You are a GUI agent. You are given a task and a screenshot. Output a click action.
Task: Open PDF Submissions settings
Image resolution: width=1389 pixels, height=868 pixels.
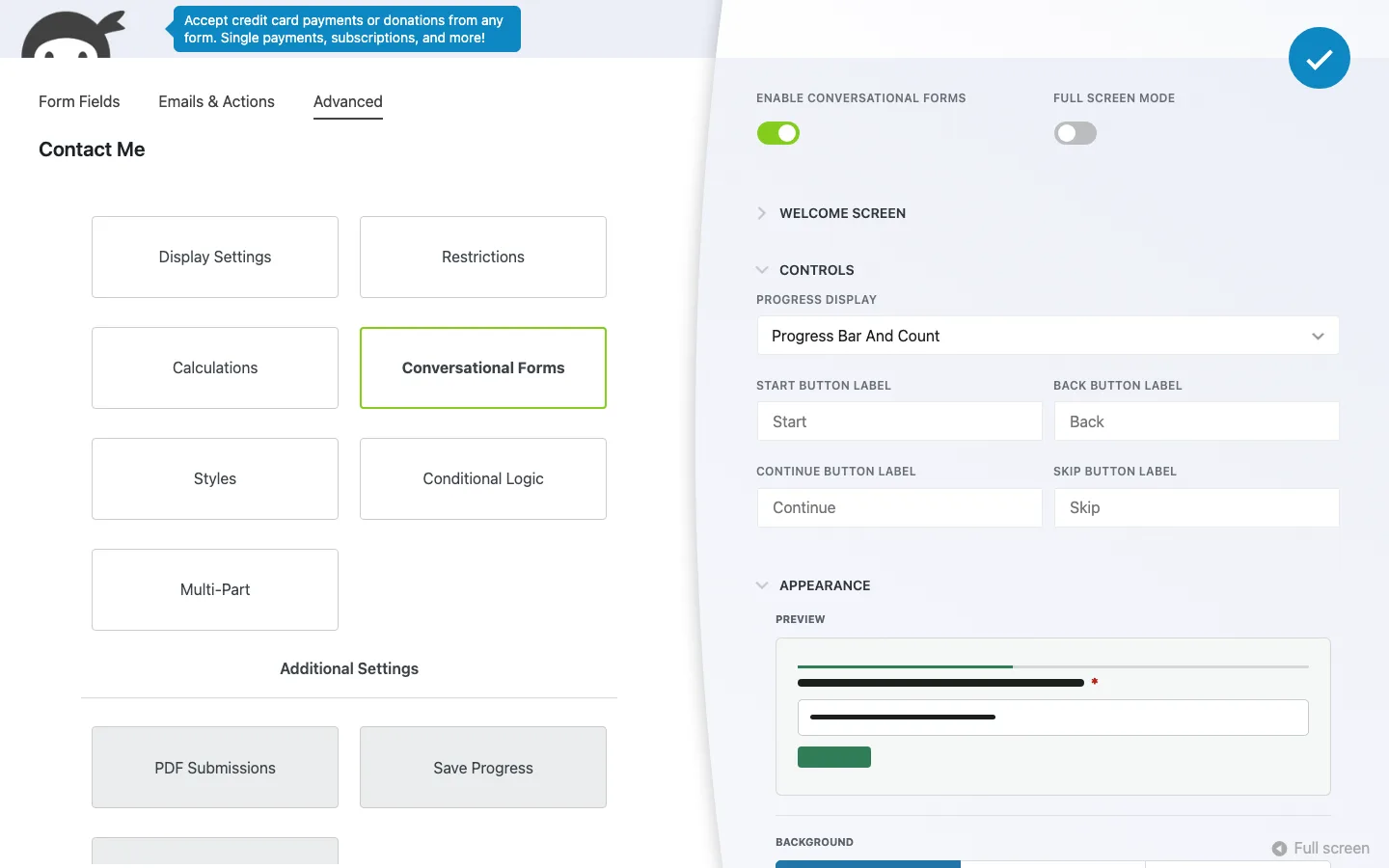click(215, 768)
